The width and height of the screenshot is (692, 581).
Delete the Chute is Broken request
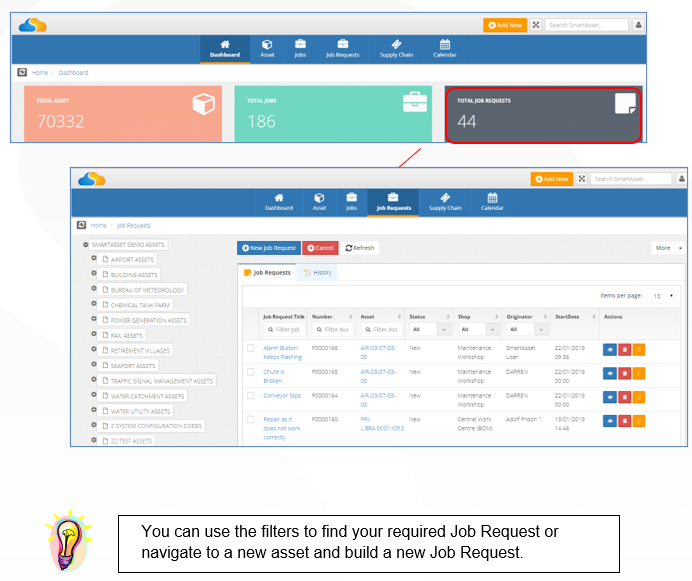click(x=624, y=374)
